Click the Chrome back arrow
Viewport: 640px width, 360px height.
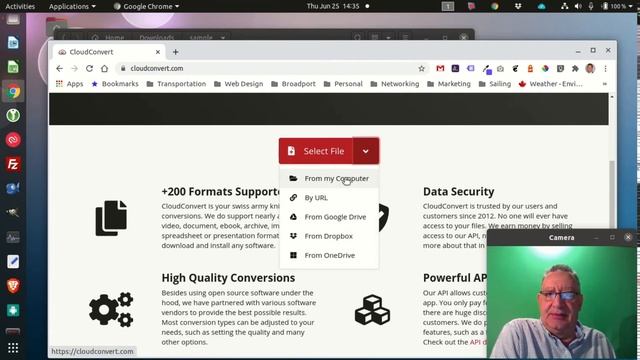60,69
